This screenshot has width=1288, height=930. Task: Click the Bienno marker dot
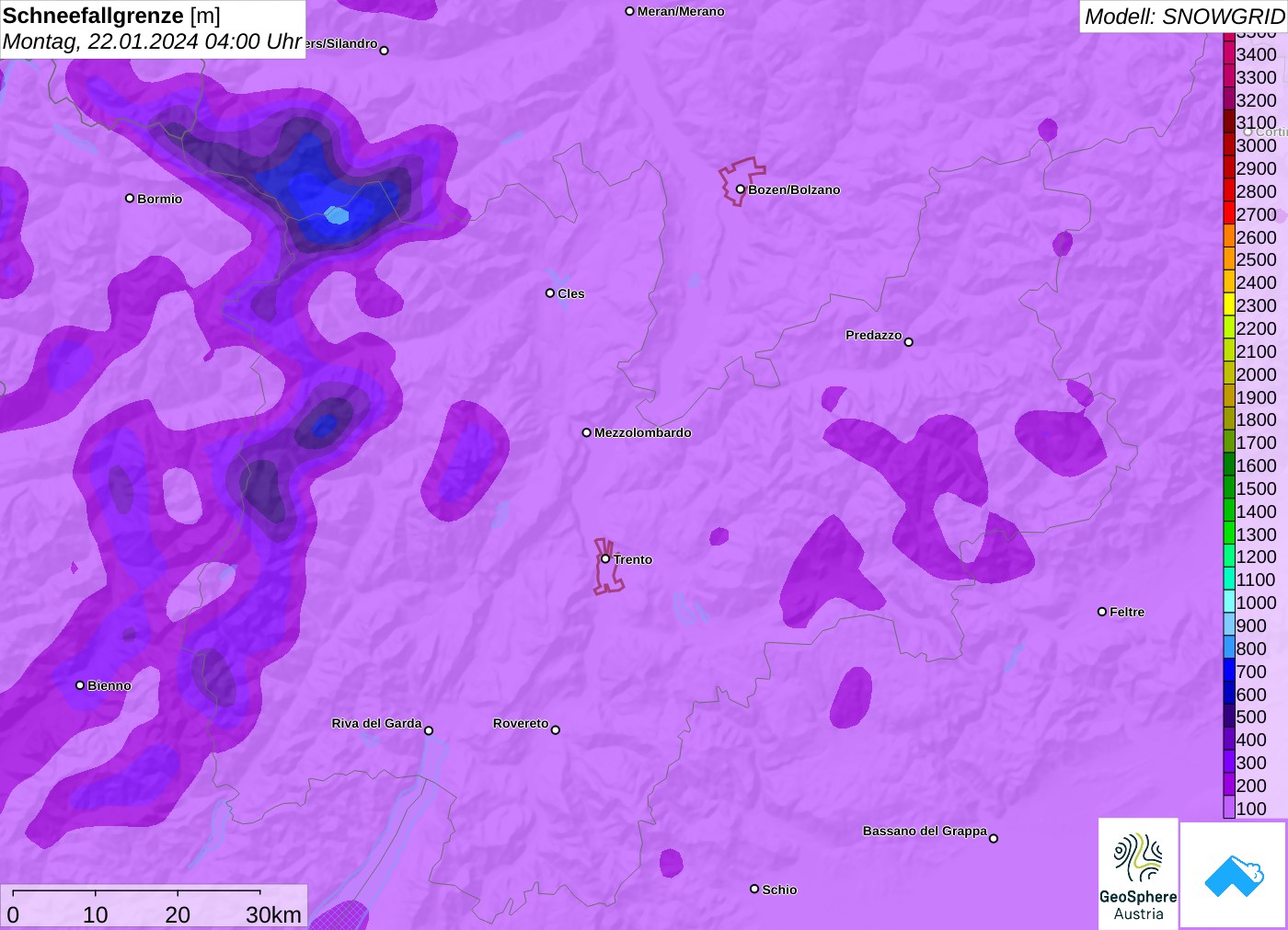[80, 685]
